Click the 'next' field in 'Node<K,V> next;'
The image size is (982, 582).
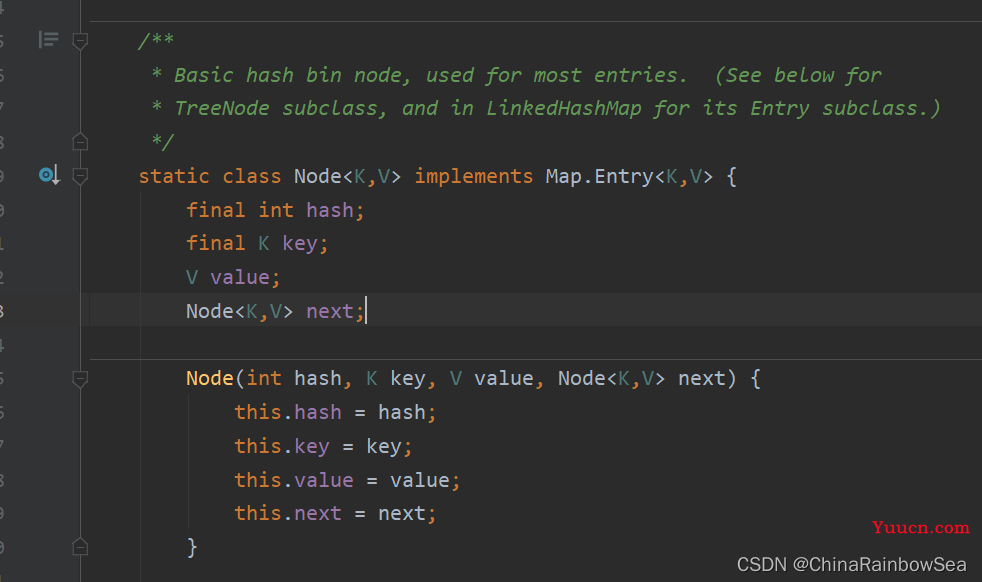coord(330,311)
